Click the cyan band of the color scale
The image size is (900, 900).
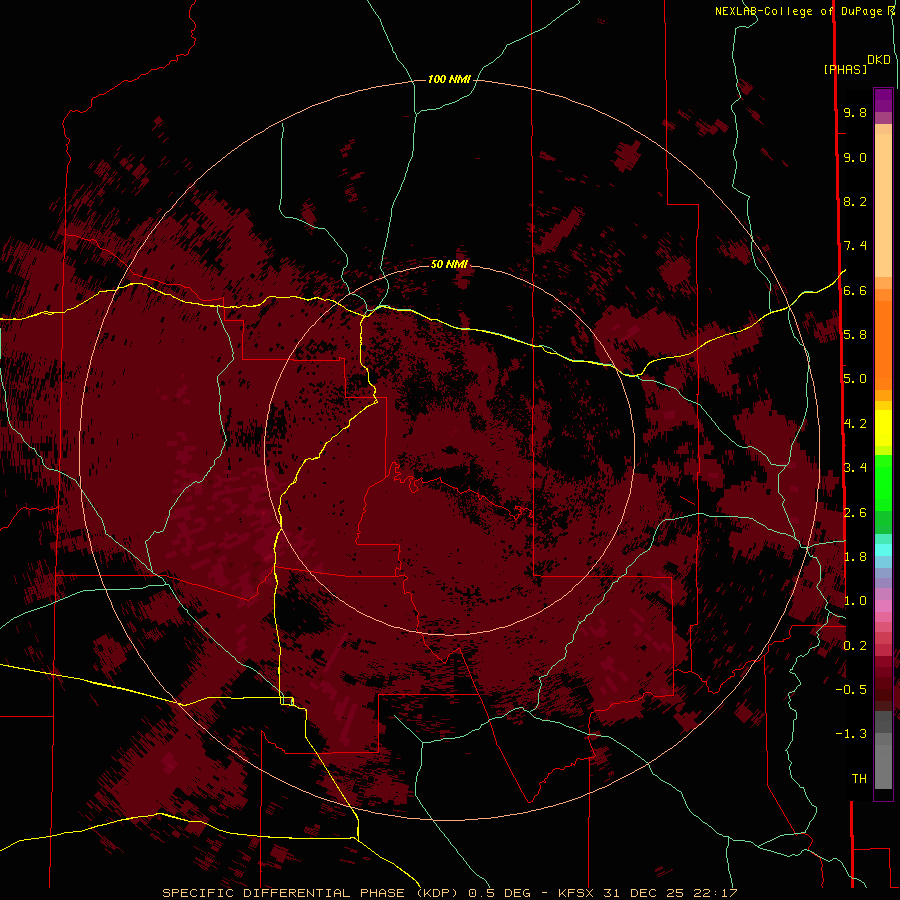(883, 549)
